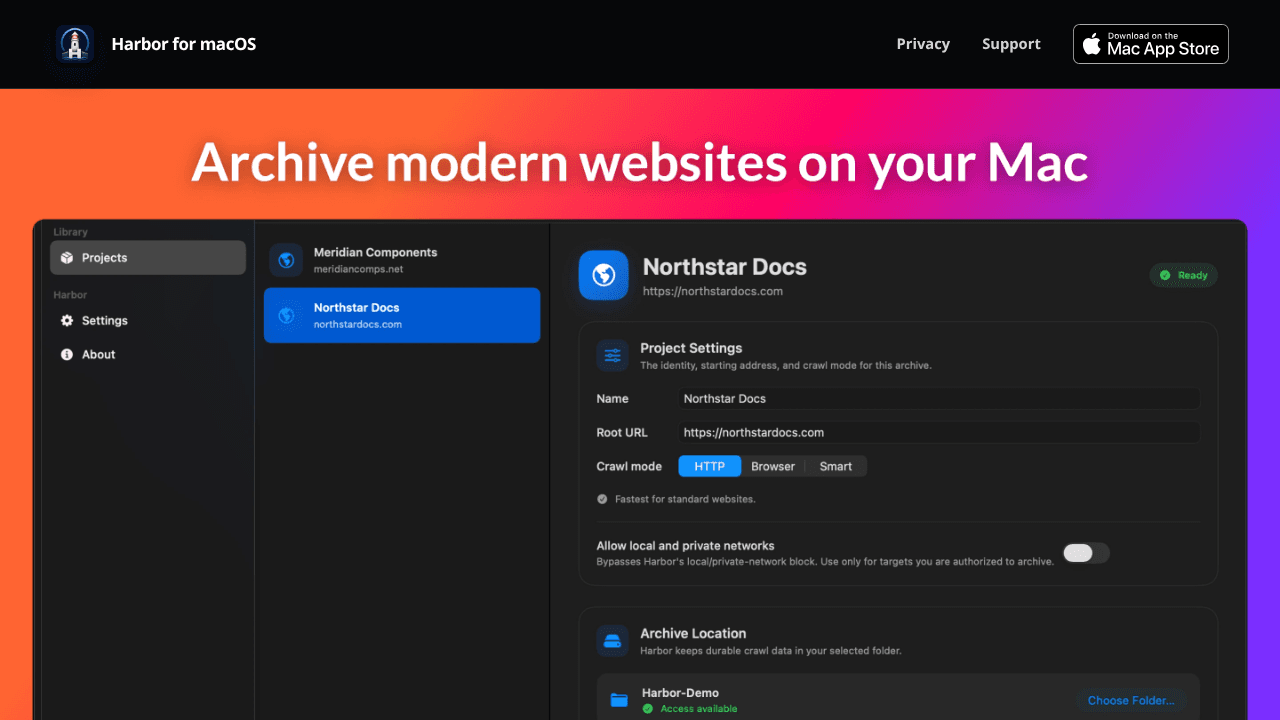Click the Projects cube icon

[67, 257]
